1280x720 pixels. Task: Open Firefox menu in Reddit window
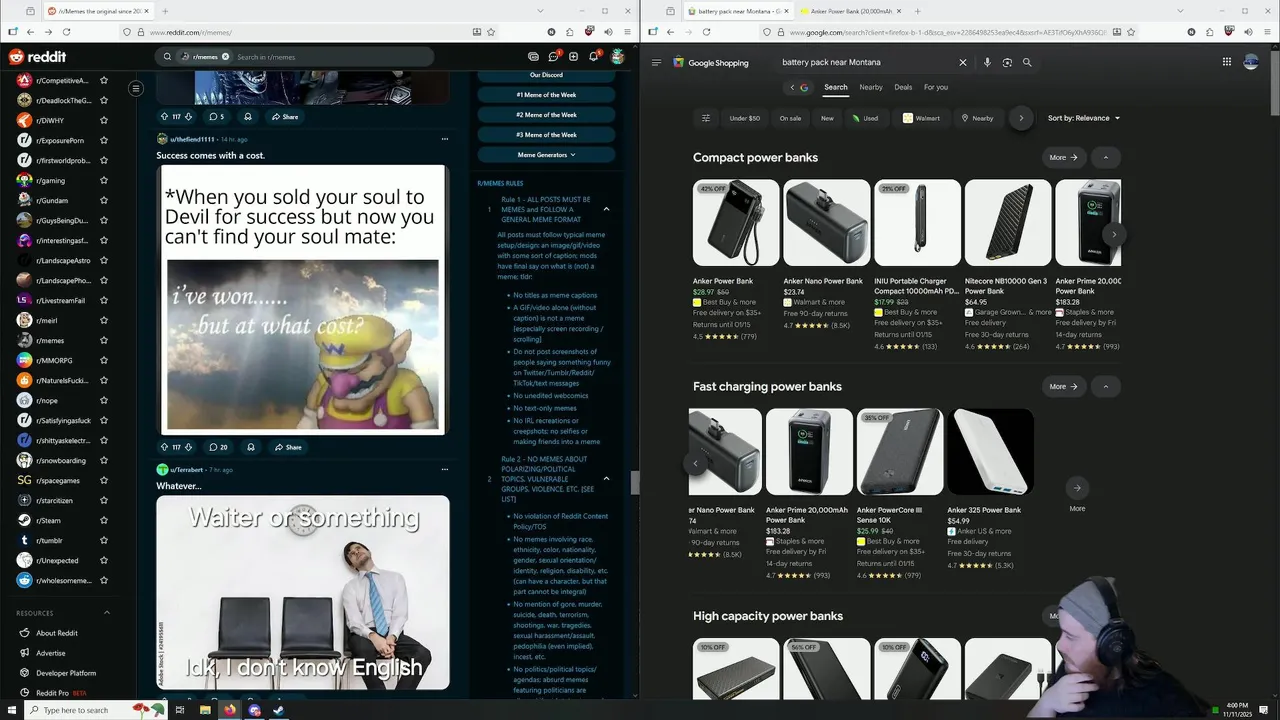tap(628, 32)
